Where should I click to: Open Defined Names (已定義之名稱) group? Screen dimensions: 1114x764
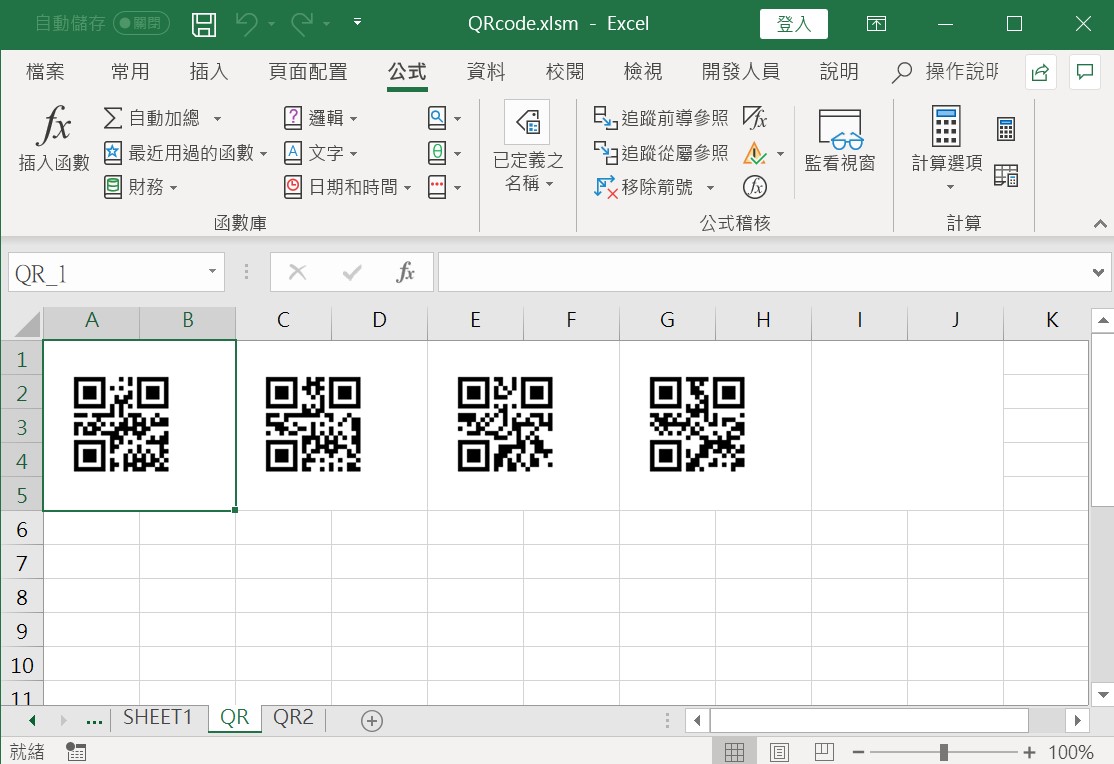[x=528, y=148]
